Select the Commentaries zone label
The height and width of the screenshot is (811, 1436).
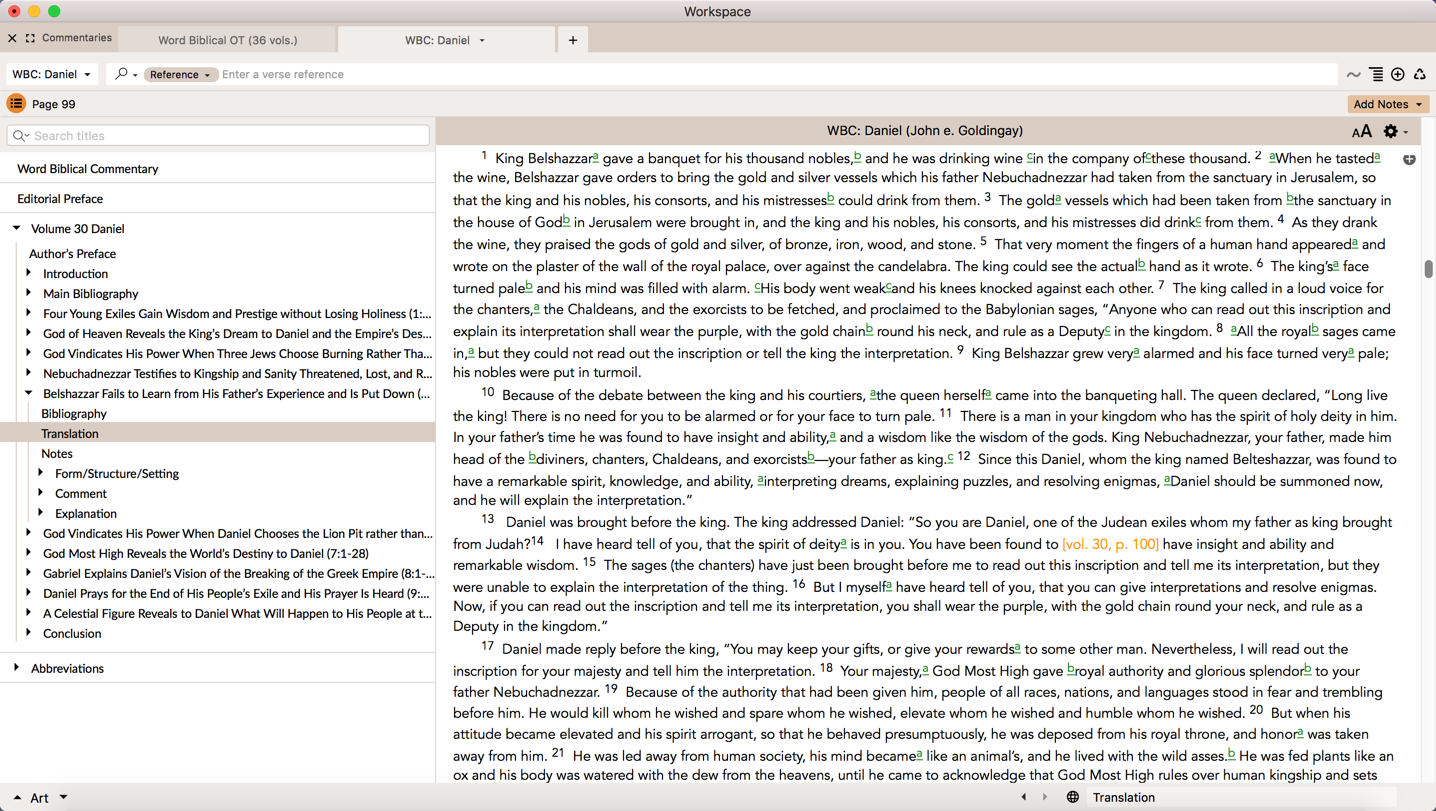click(77, 38)
